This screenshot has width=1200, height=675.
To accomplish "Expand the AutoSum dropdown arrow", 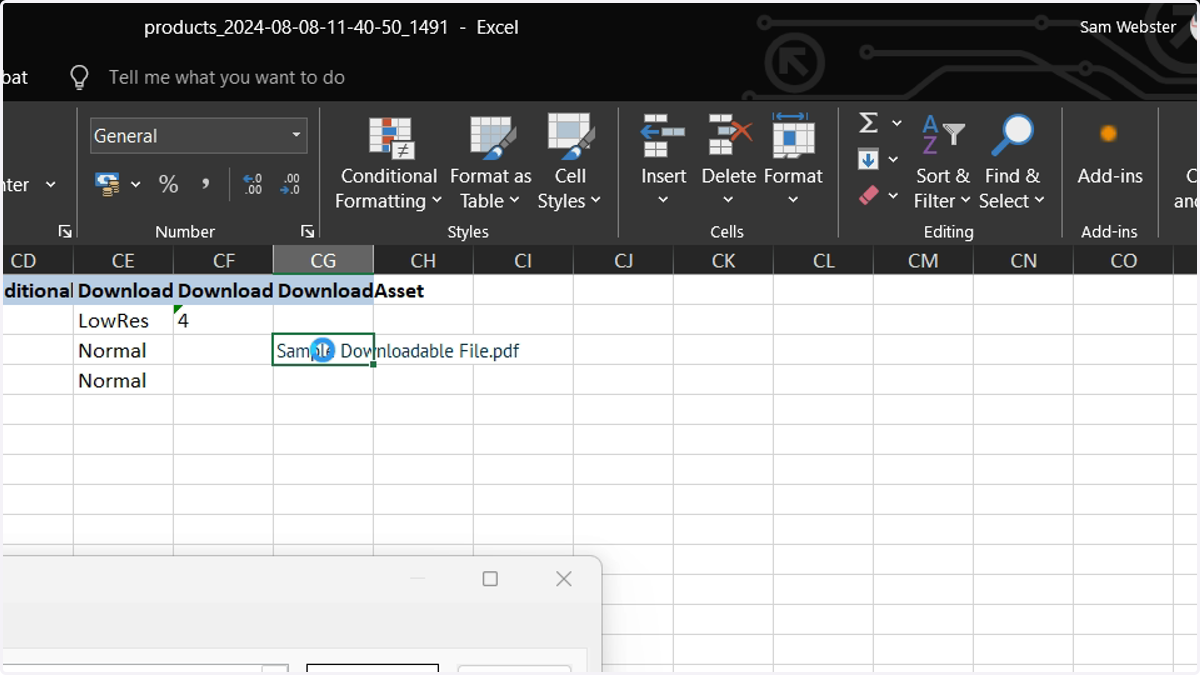I will (x=896, y=122).
